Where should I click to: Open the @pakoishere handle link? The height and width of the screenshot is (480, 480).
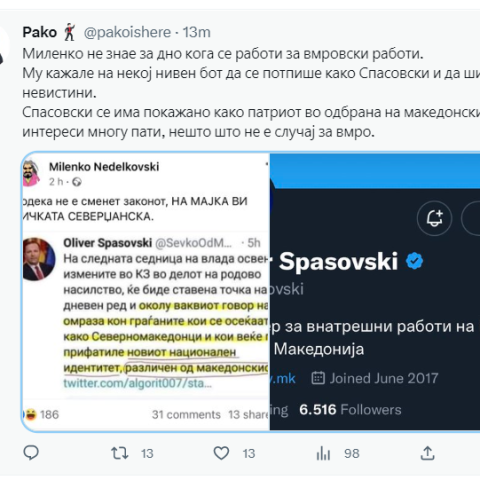127,32
